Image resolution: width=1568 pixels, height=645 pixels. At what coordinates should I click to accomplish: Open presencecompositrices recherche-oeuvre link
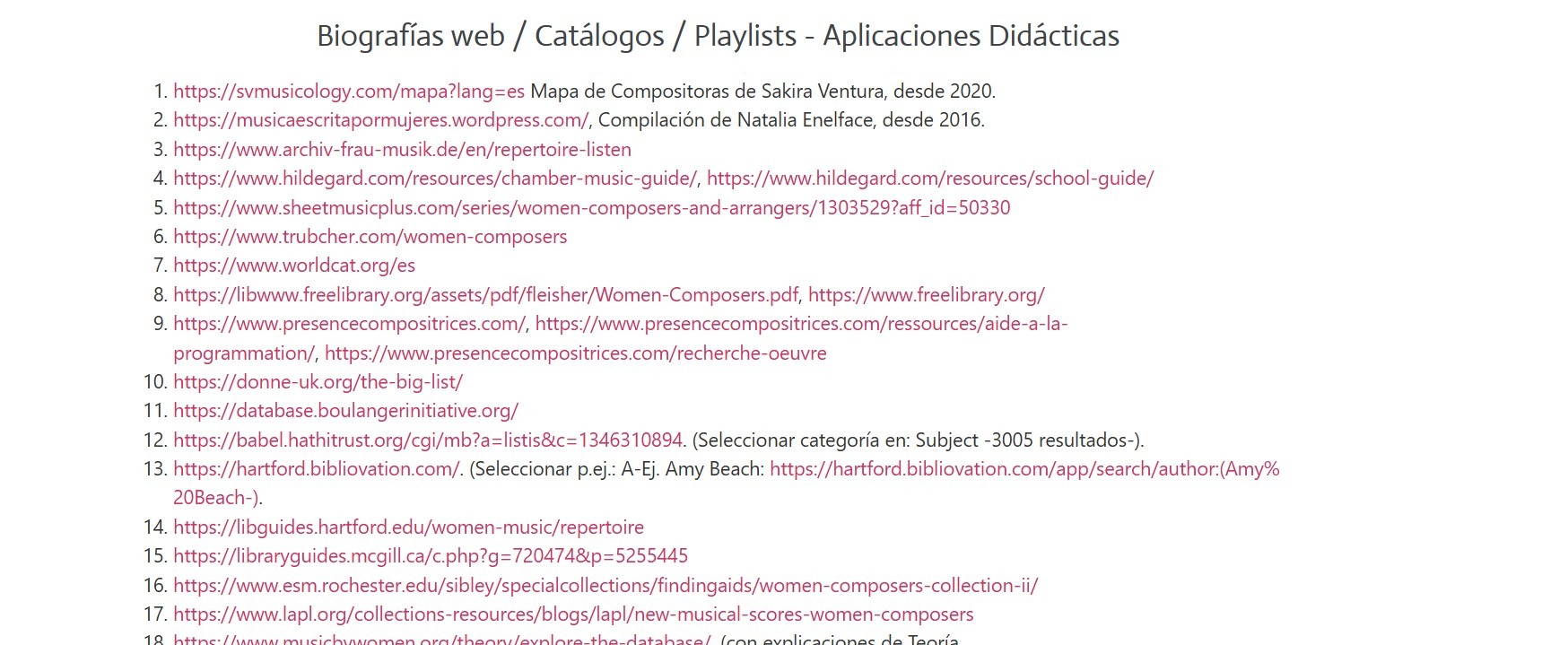(575, 353)
